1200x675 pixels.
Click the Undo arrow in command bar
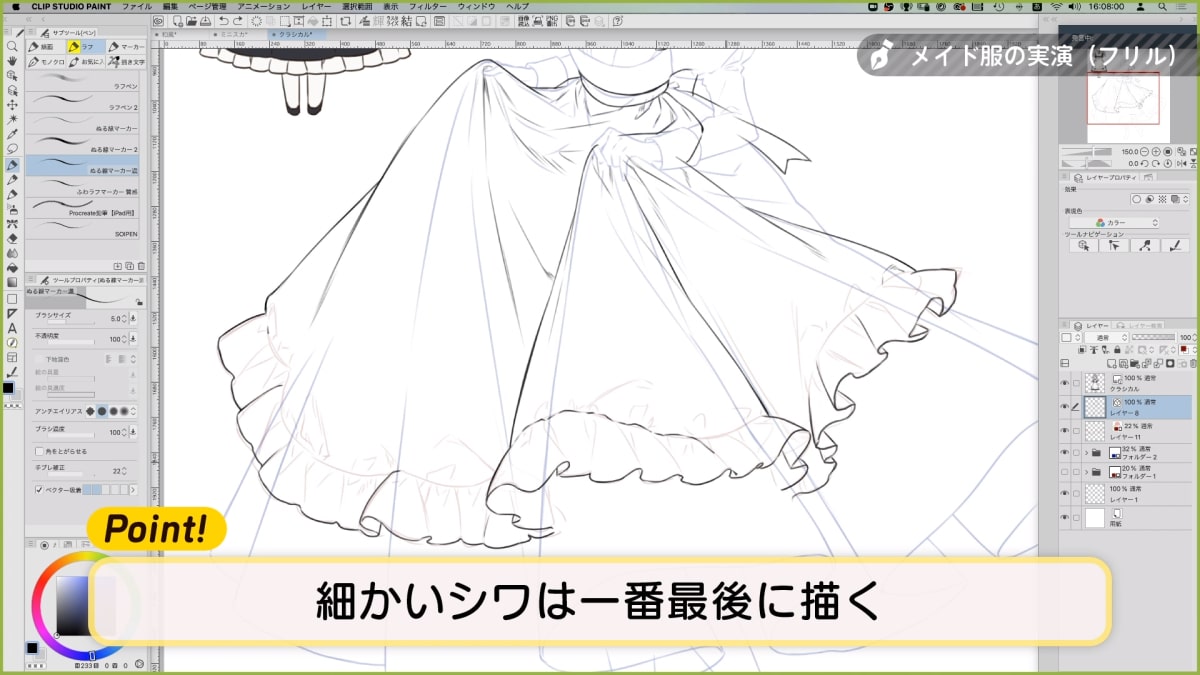click(224, 20)
